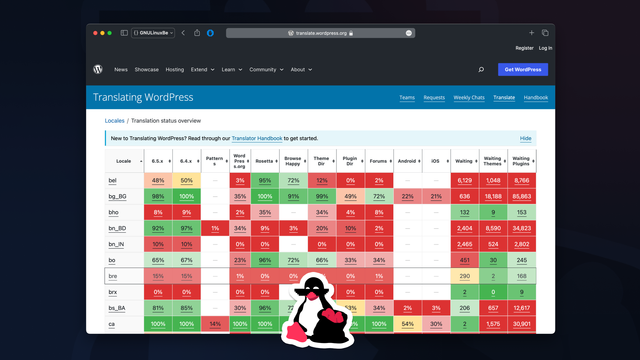Image resolution: width=640 pixels, height=360 pixels.
Task: Go back with the browser arrow
Action: (x=183, y=33)
